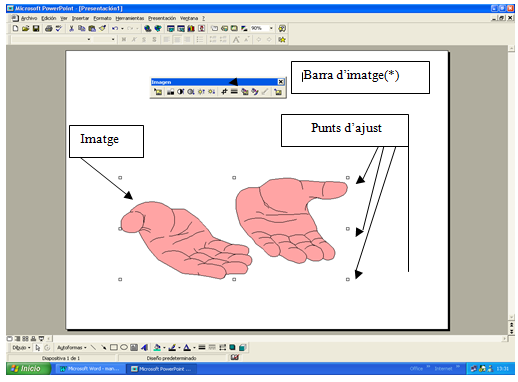
Task: Align text right
Action: [187, 40]
